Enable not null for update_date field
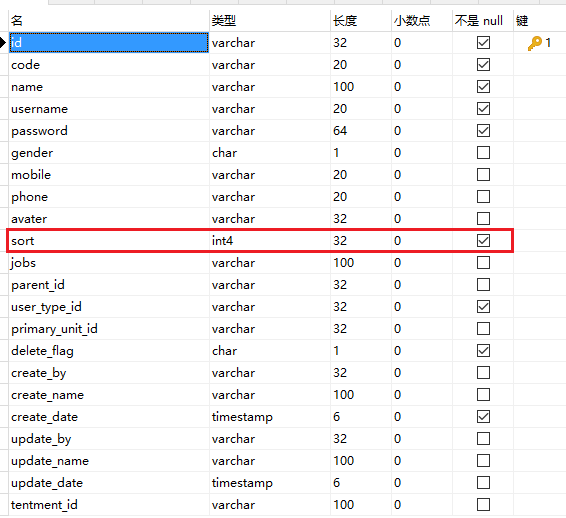 (x=483, y=483)
